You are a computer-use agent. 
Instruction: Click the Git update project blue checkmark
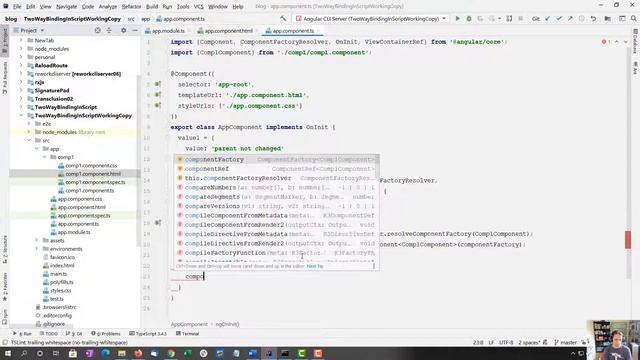tap(547, 18)
